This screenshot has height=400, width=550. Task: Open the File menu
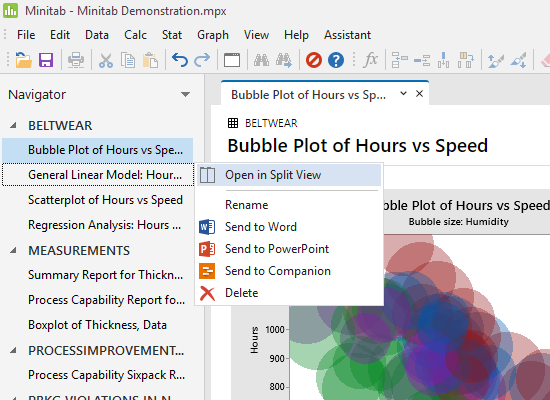tap(26, 35)
